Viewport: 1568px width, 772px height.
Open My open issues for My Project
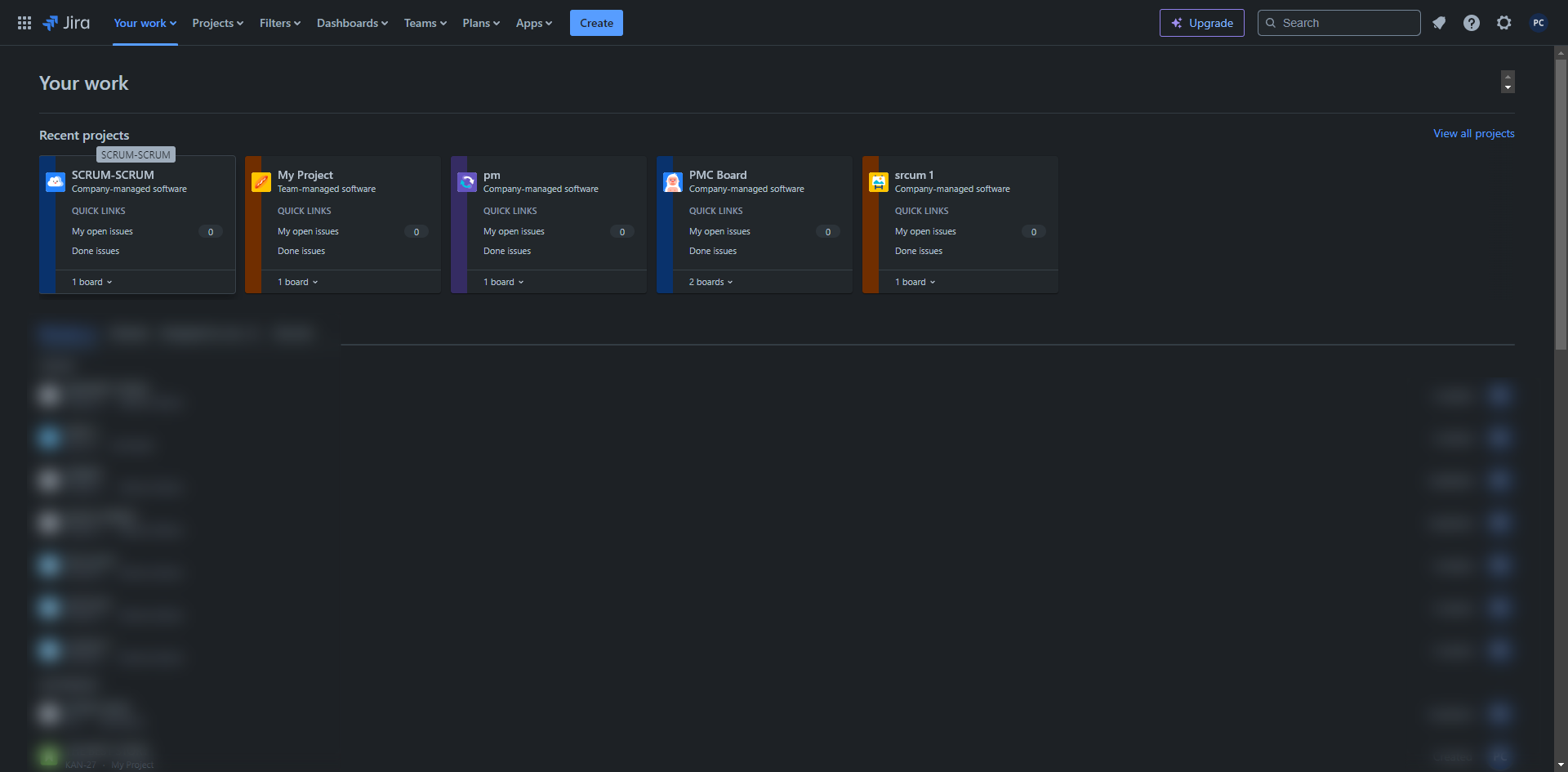click(308, 231)
